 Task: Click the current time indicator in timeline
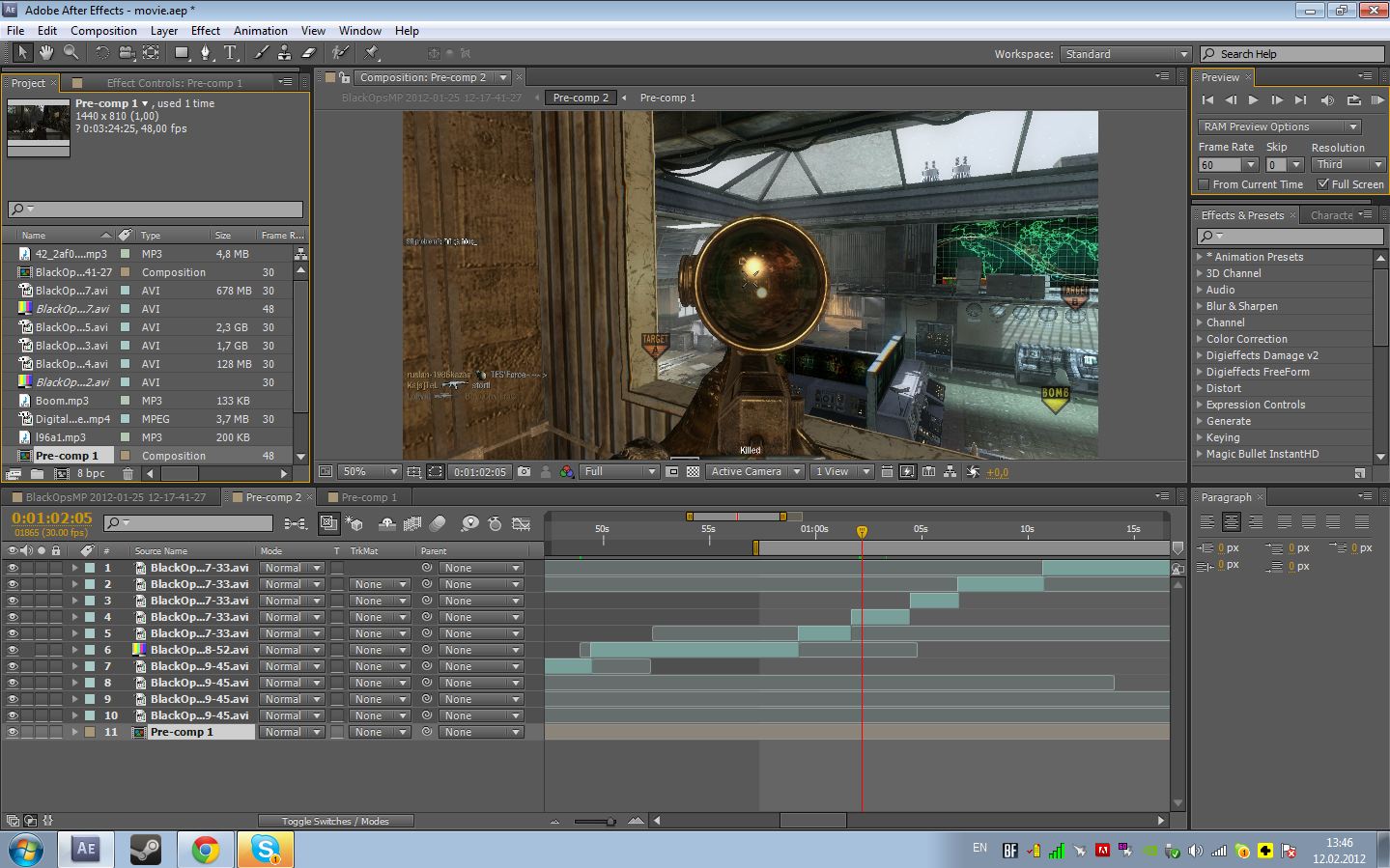pos(862,531)
